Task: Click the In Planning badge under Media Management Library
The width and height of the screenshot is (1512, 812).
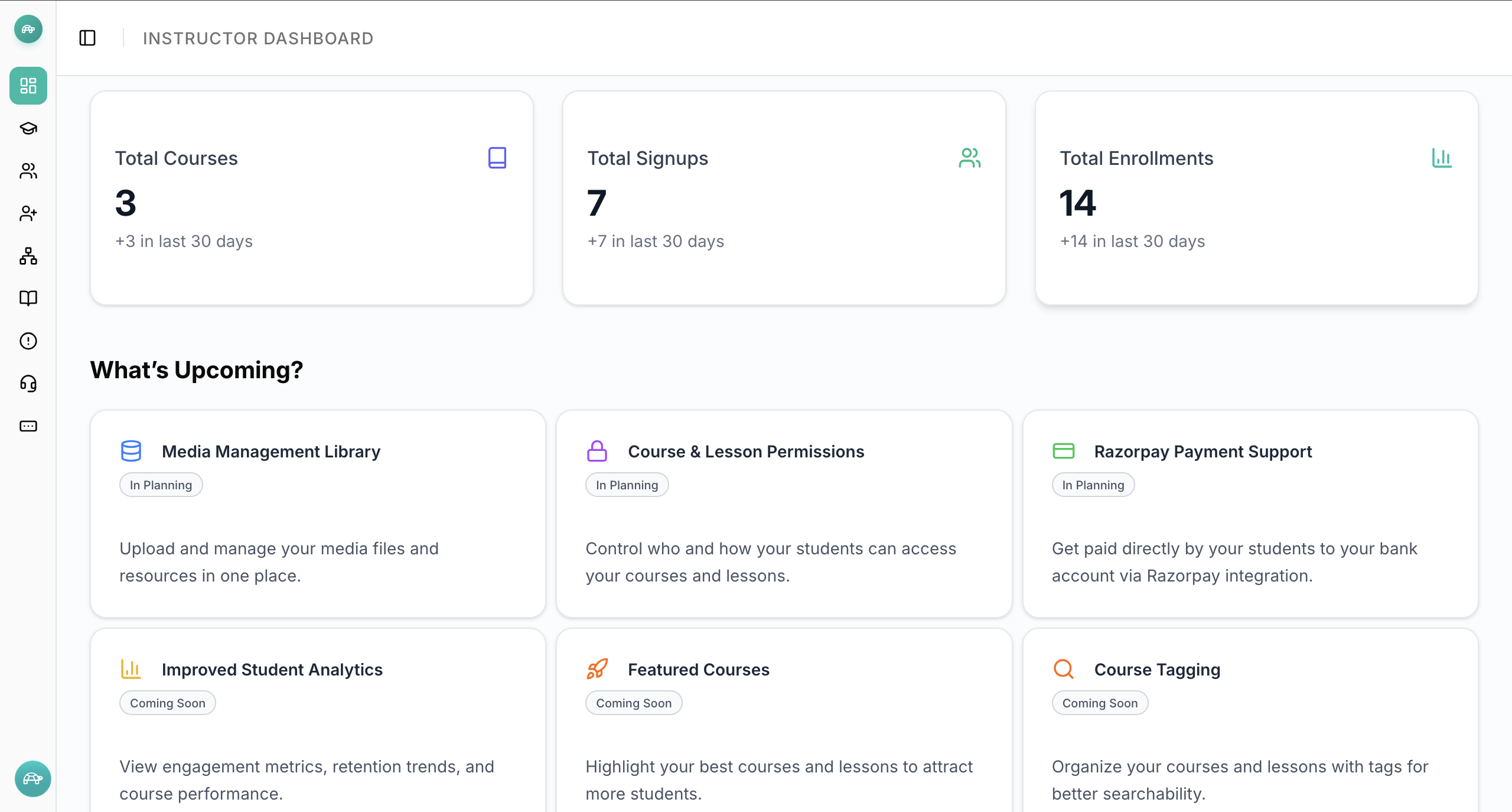Action: (161, 485)
